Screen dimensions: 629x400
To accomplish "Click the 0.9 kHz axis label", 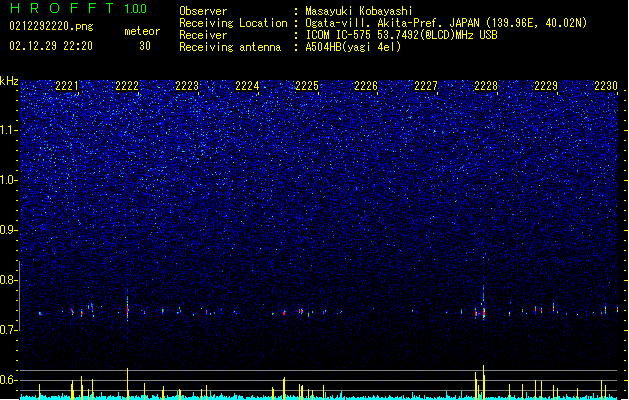I will click(x=9, y=230).
